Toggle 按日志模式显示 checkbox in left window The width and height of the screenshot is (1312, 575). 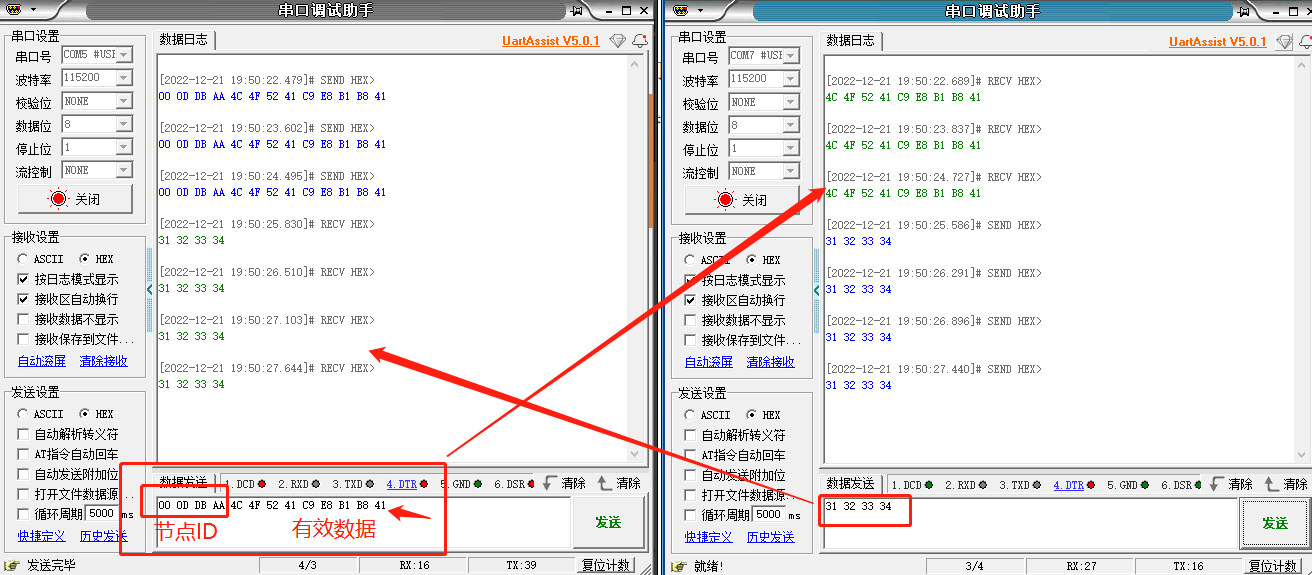point(24,279)
